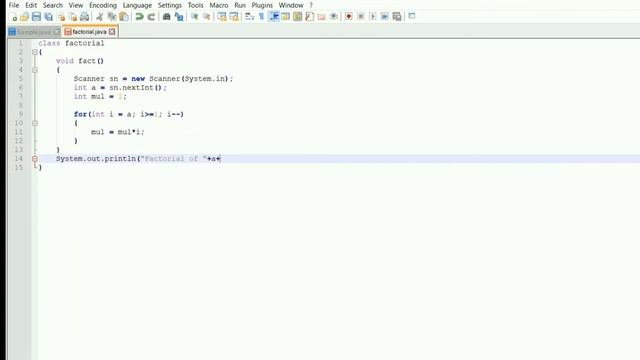The width and height of the screenshot is (640, 360).
Task: Undo last edit with green arrow
Action: coord(139,17)
